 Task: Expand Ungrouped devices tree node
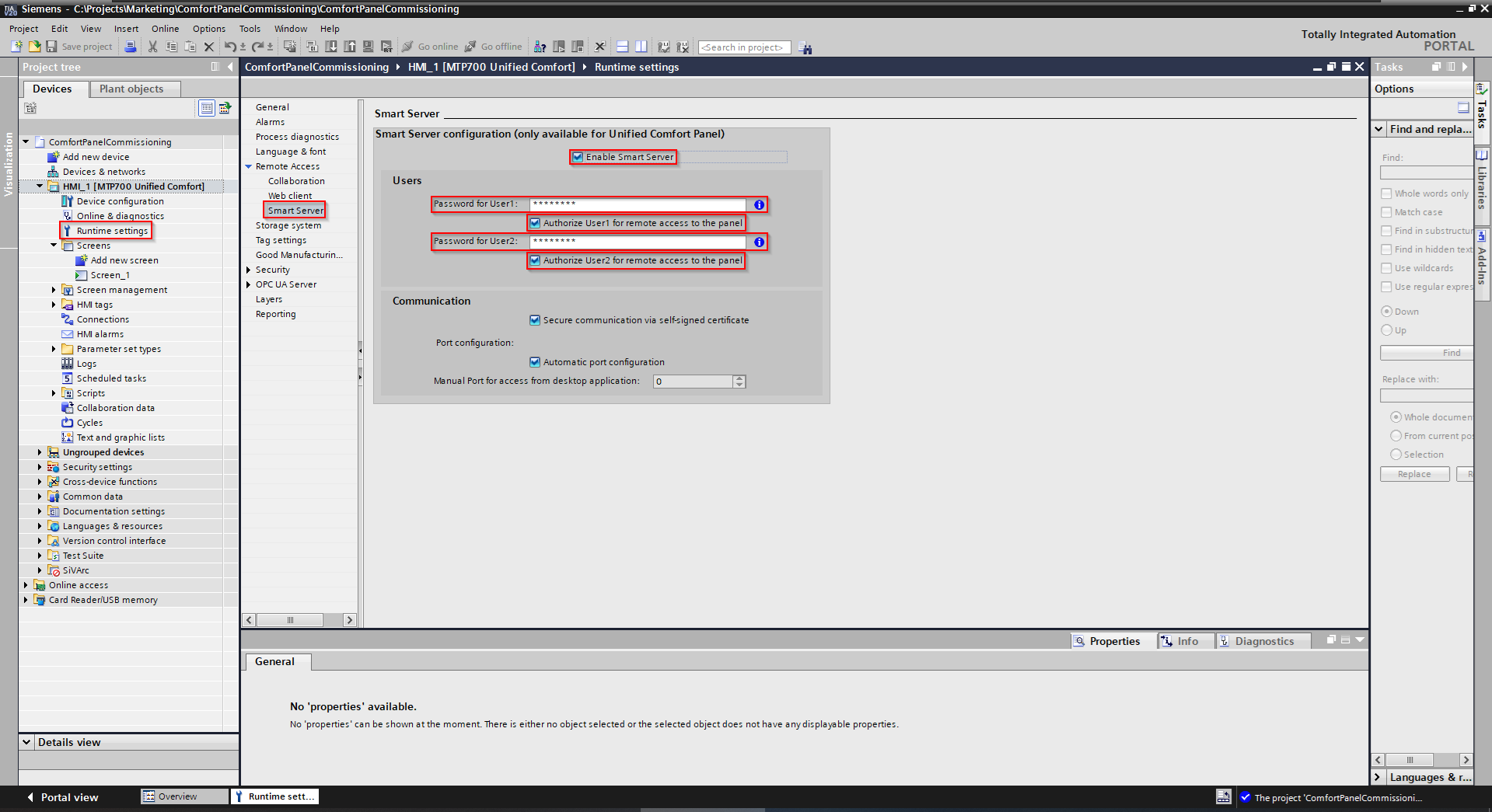point(40,452)
